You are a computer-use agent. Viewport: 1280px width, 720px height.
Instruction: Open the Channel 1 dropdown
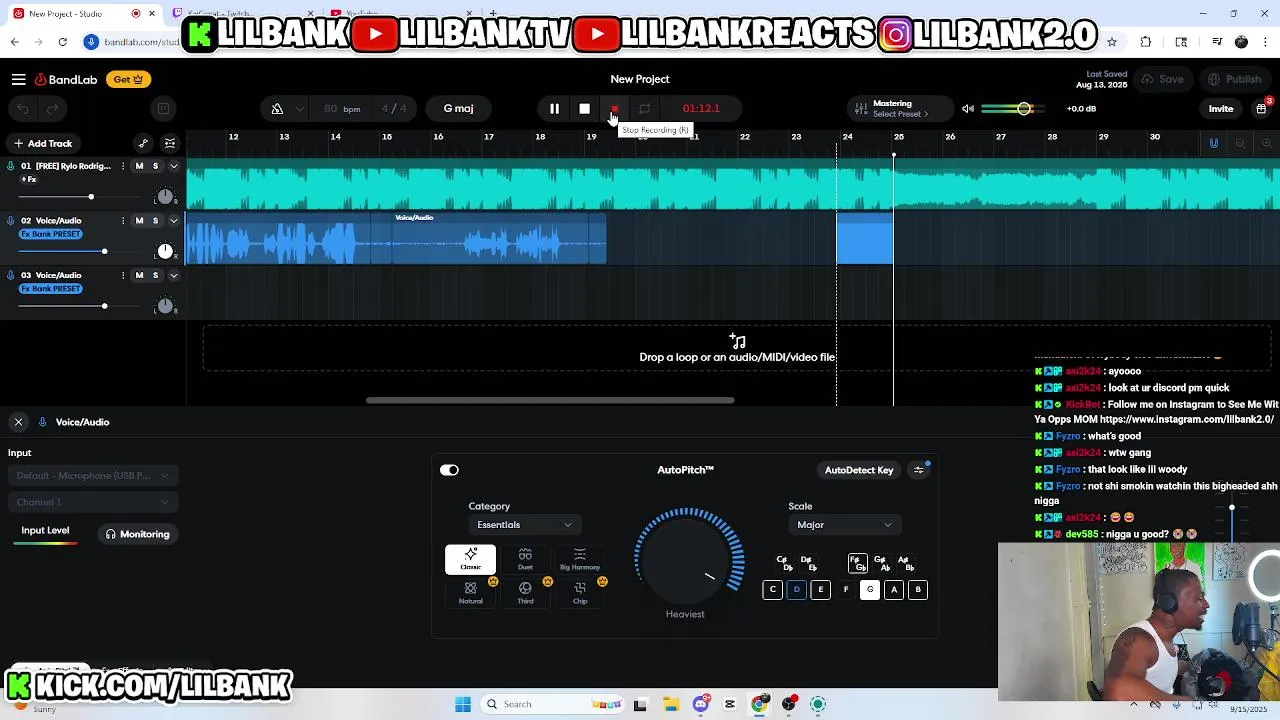pos(93,502)
